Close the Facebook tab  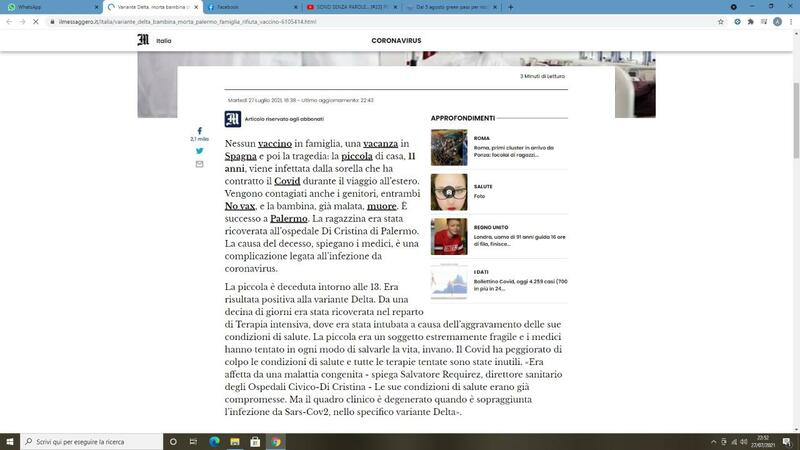click(x=295, y=7)
